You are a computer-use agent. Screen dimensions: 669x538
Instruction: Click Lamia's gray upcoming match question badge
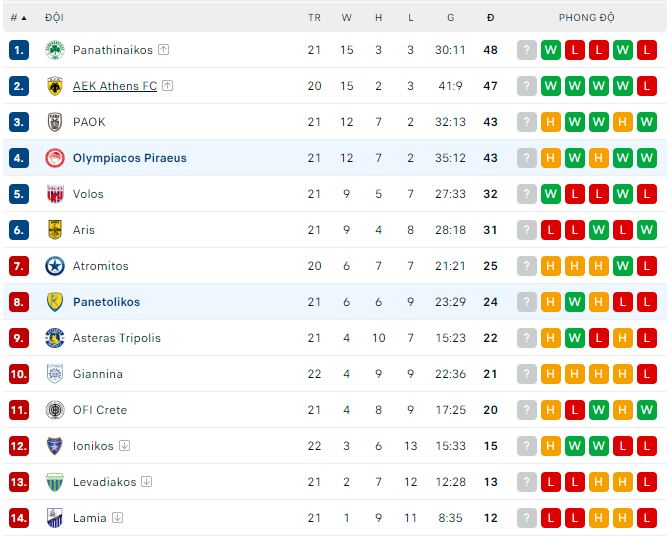tap(527, 518)
